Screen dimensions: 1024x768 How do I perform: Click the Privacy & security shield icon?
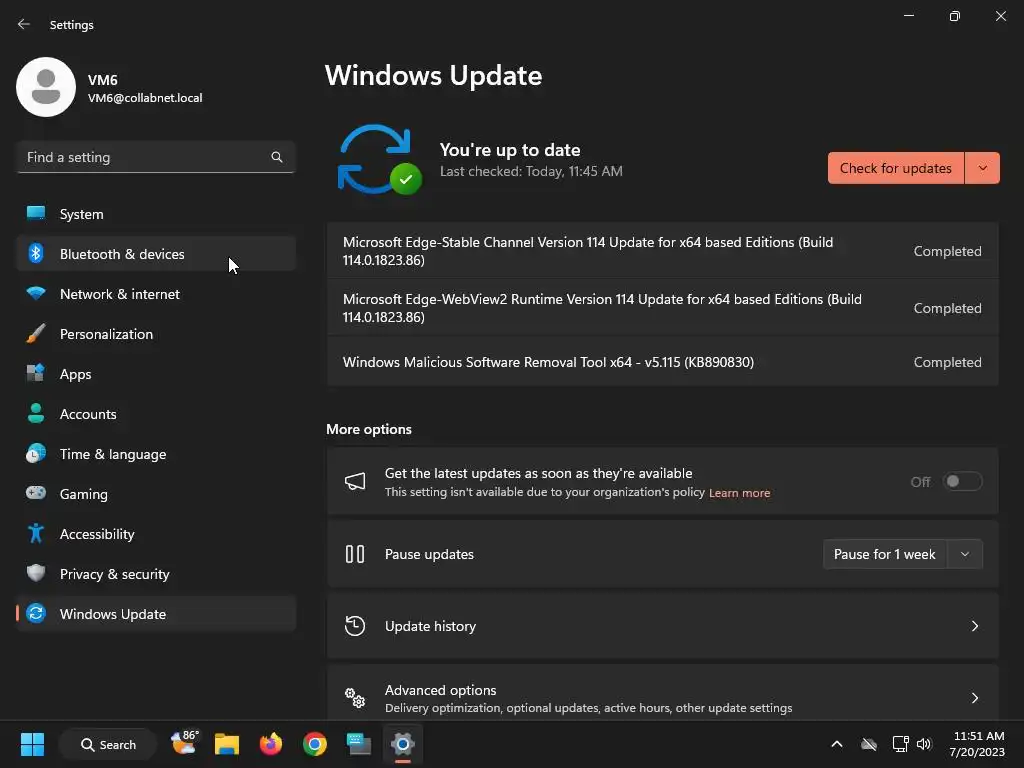coord(36,573)
